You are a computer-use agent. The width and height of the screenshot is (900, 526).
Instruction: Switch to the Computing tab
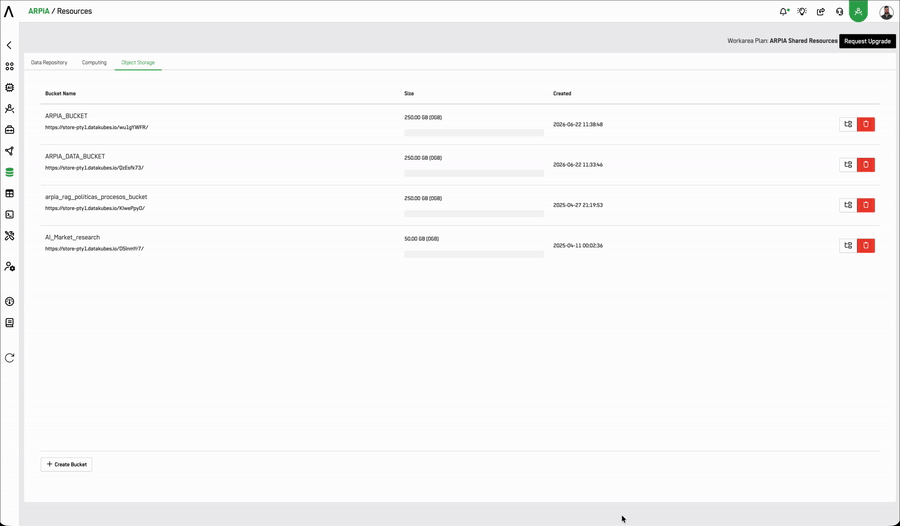(94, 62)
